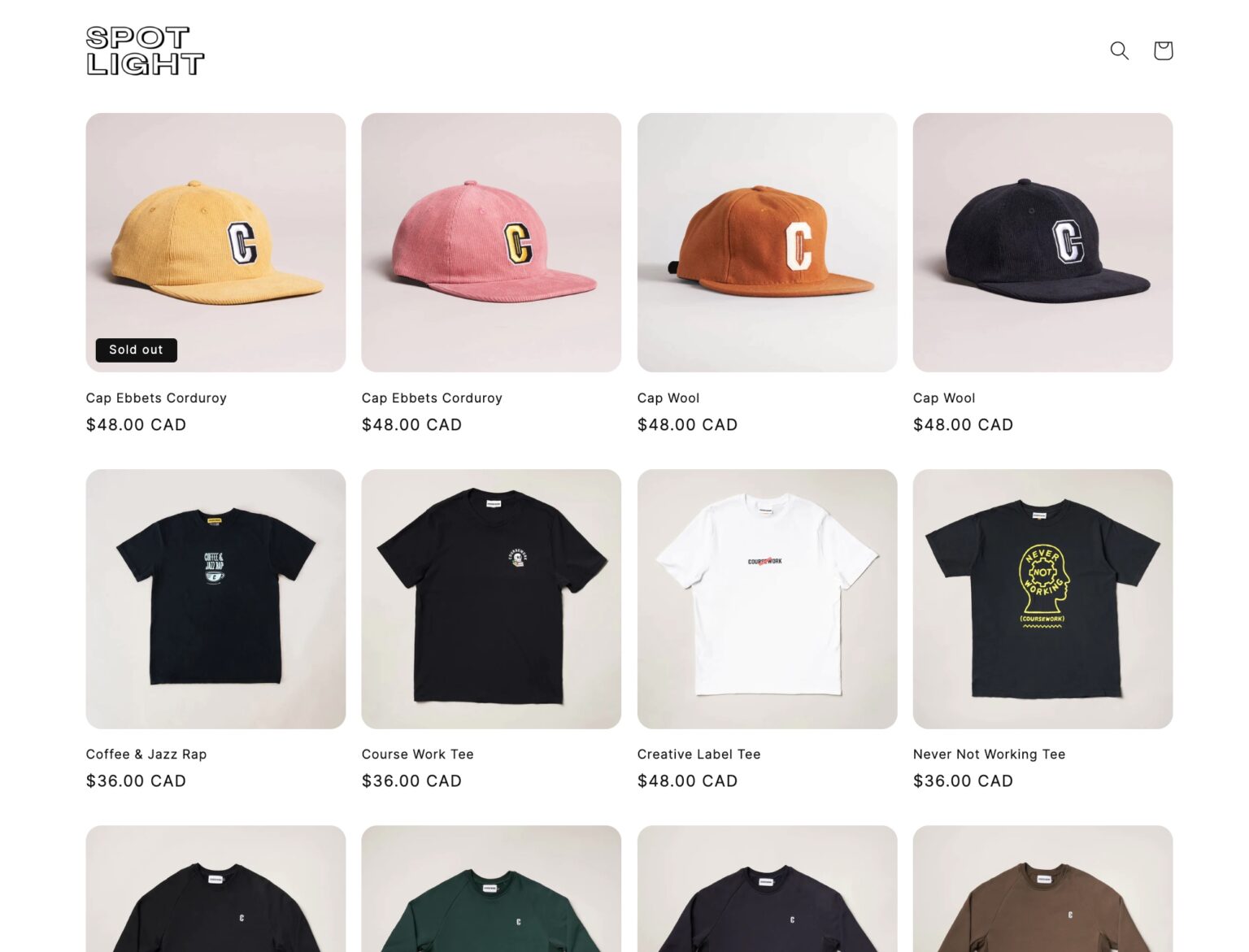Viewport: 1249px width, 952px height.
Task: Select the green sweatshirt product image
Action: click(491, 889)
